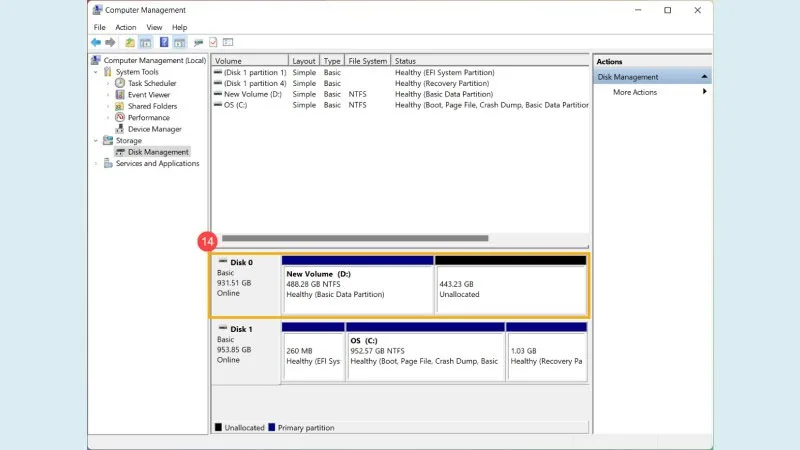800x450 pixels.
Task: Collapse the Storage tree node
Action: coord(95,140)
